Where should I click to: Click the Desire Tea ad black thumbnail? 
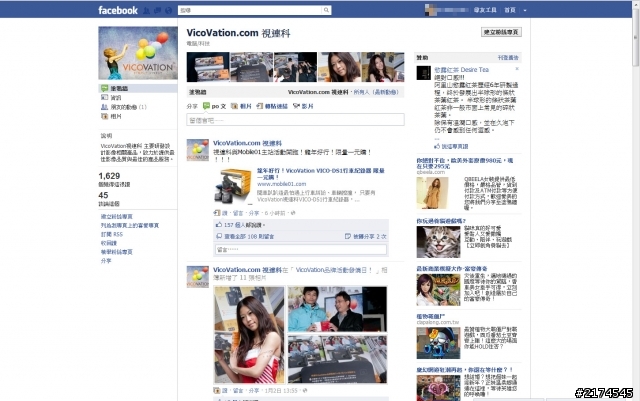tap(424, 73)
